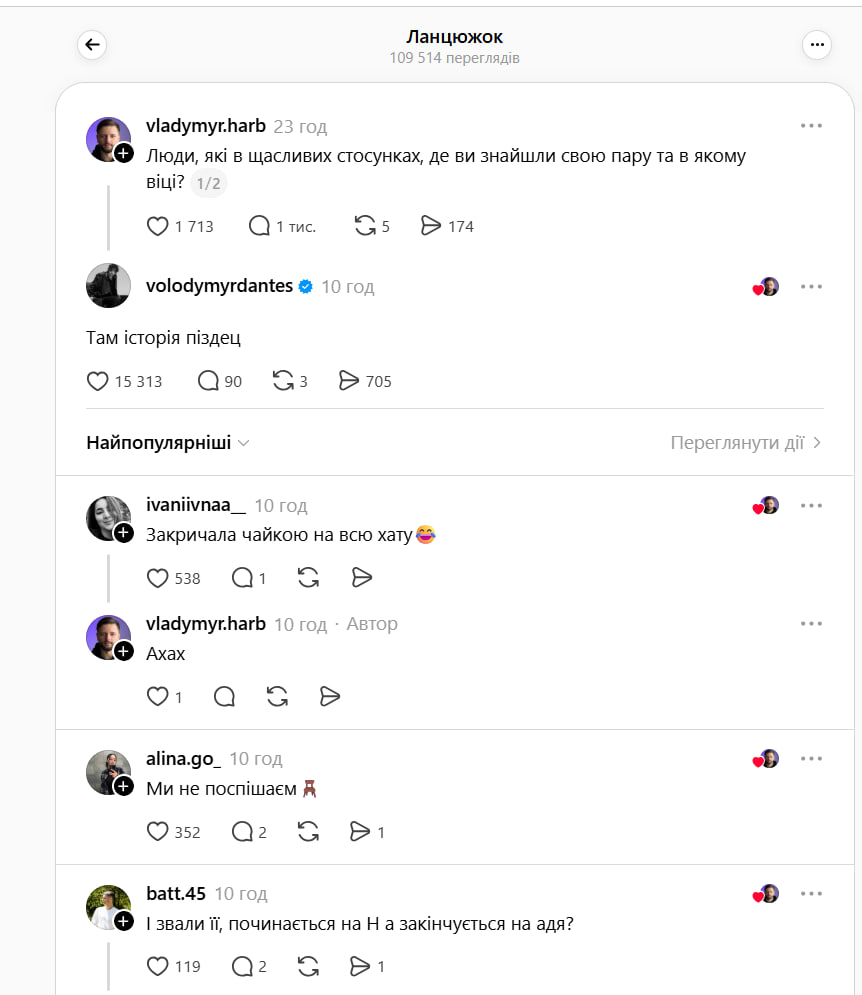Open the ivaniivnaa__ profile link
Viewport: 862px width, 995px height.
click(x=196, y=506)
